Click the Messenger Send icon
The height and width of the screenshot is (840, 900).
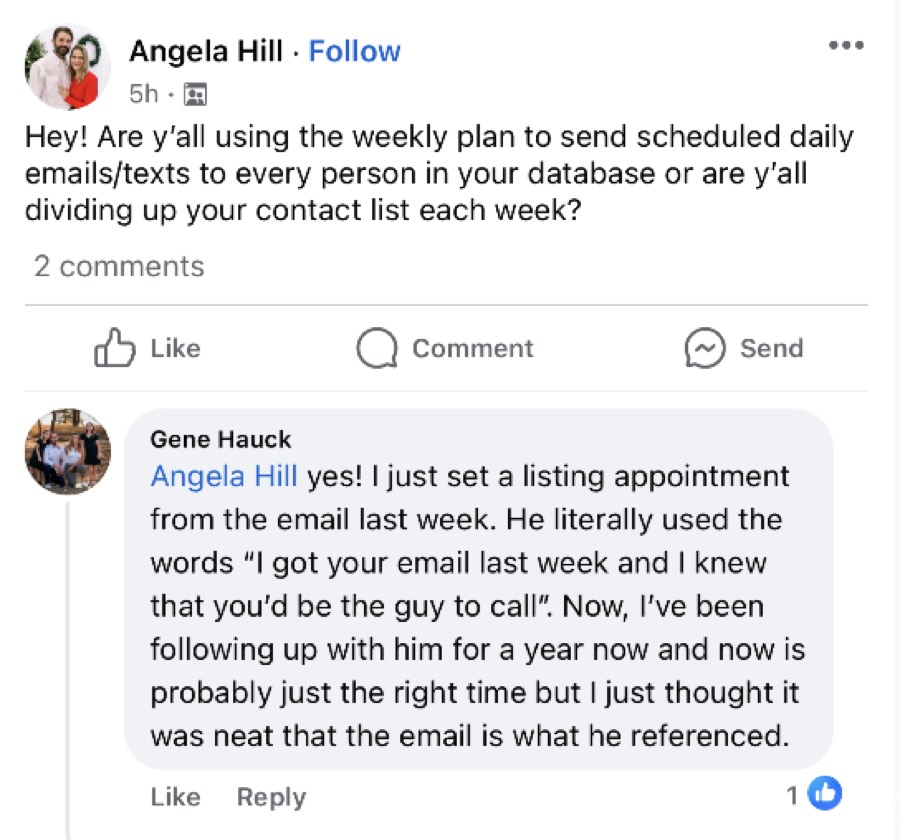point(705,348)
